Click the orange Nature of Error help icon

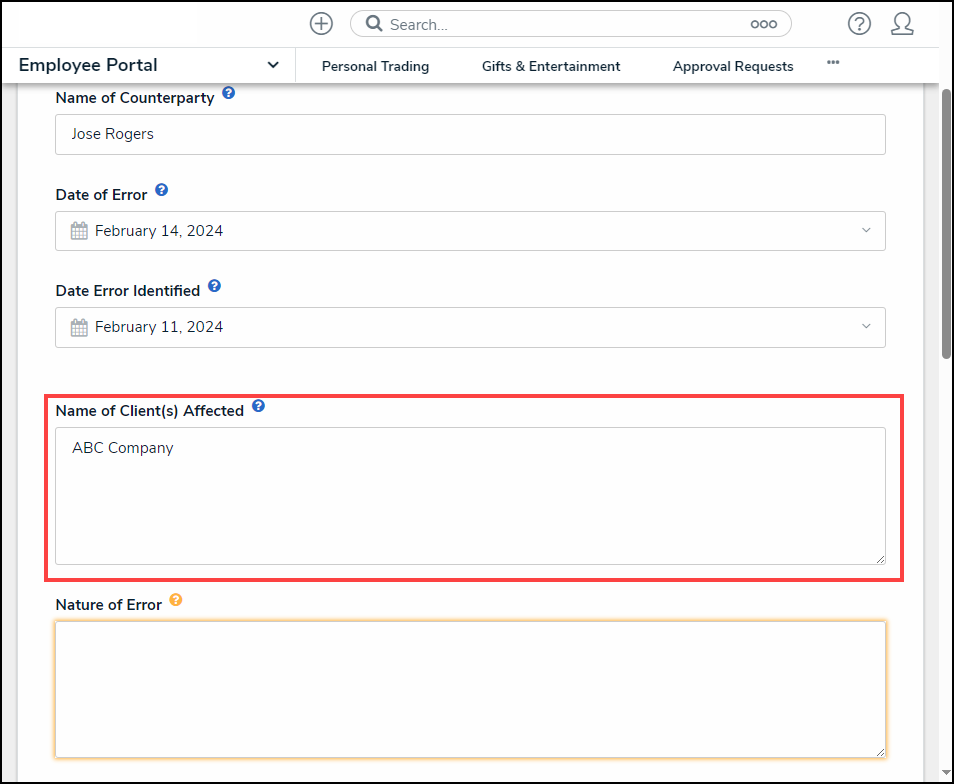176,600
